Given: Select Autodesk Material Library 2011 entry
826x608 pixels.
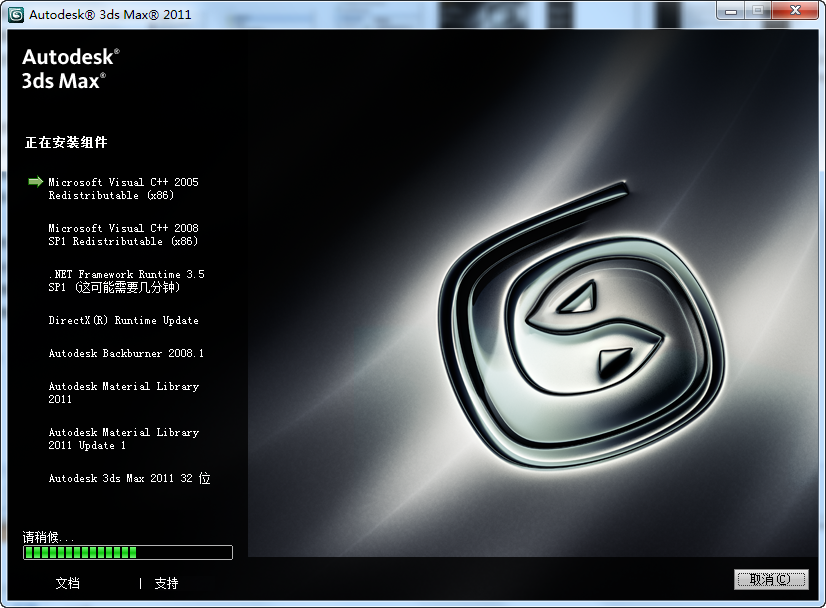Looking at the screenshot, I should point(123,393).
